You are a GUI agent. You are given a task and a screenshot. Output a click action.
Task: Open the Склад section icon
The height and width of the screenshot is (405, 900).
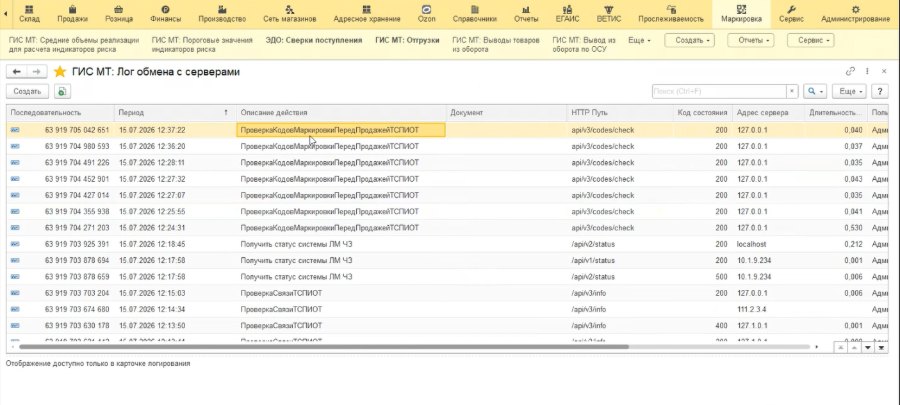coord(29,9)
